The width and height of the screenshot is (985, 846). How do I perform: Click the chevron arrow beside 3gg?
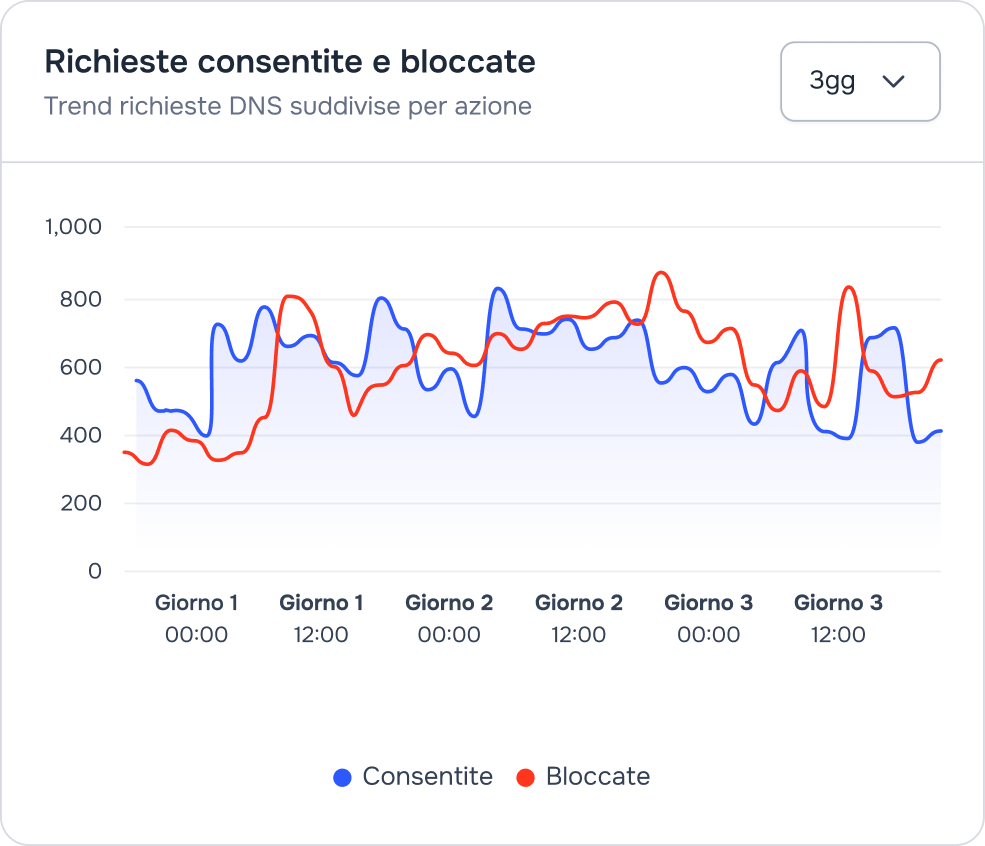pyautogui.click(x=893, y=82)
